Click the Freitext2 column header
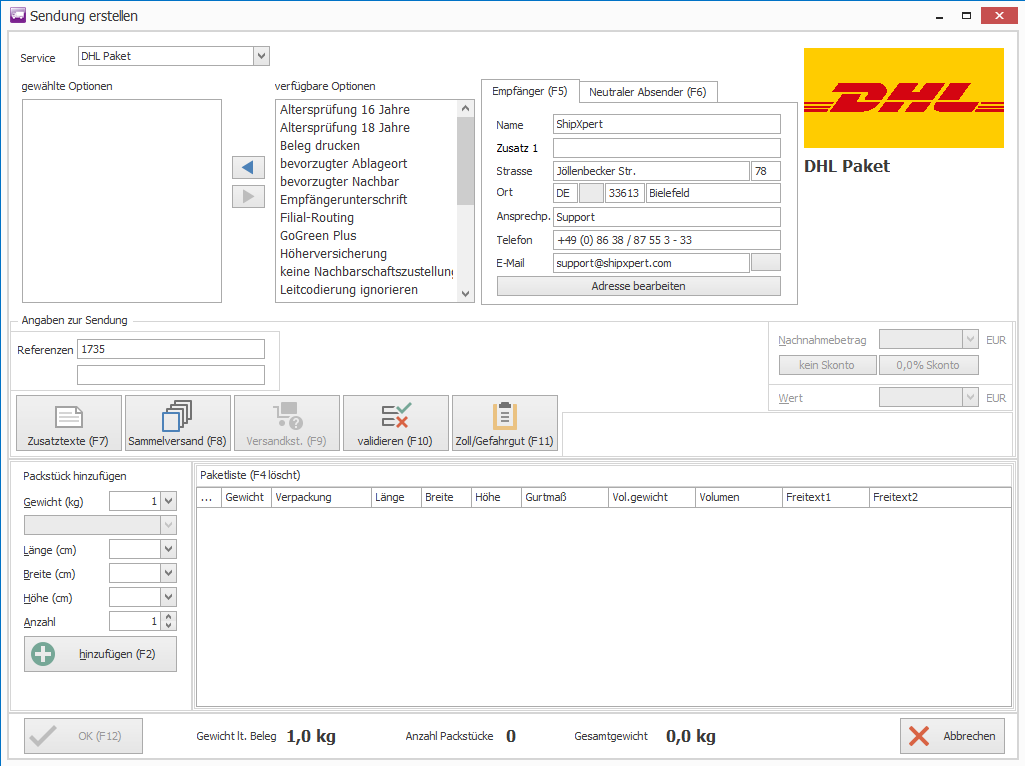1025x766 pixels. coord(940,497)
